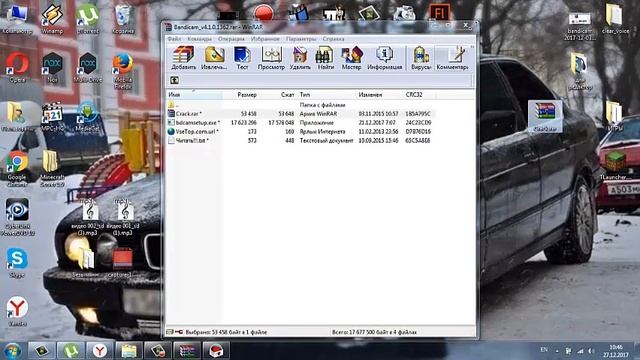
Task: Show archive Информация (Info)
Action: [384, 58]
